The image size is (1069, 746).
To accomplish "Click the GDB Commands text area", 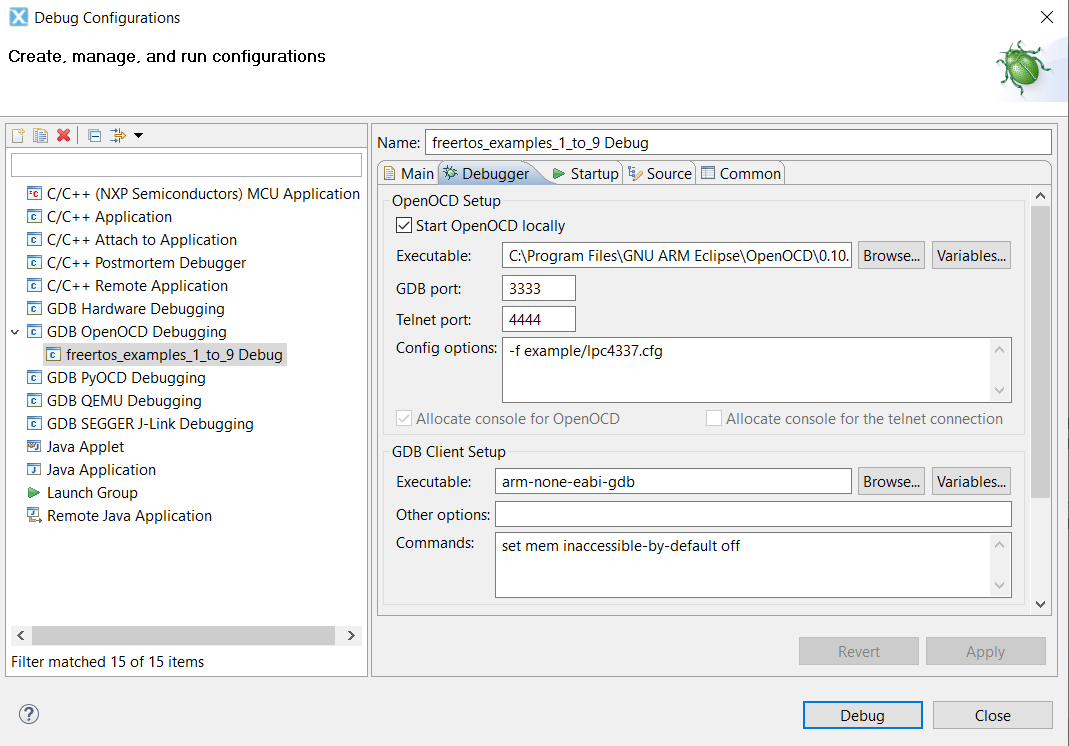I will click(743, 565).
